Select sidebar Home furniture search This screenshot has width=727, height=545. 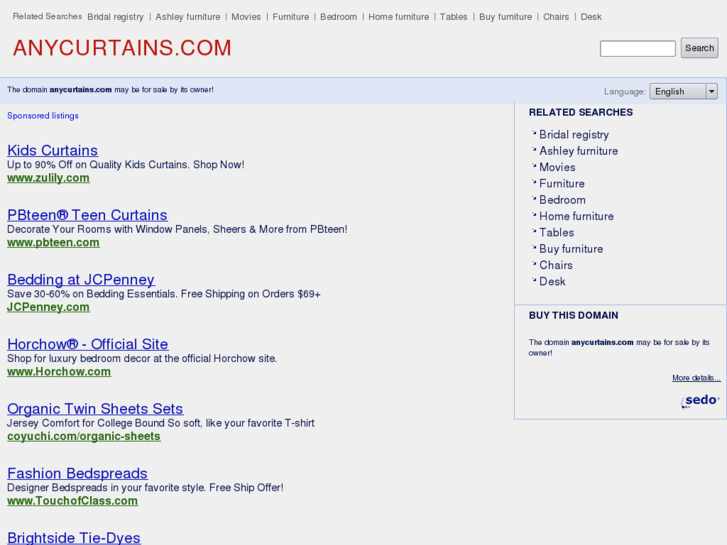(576, 216)
